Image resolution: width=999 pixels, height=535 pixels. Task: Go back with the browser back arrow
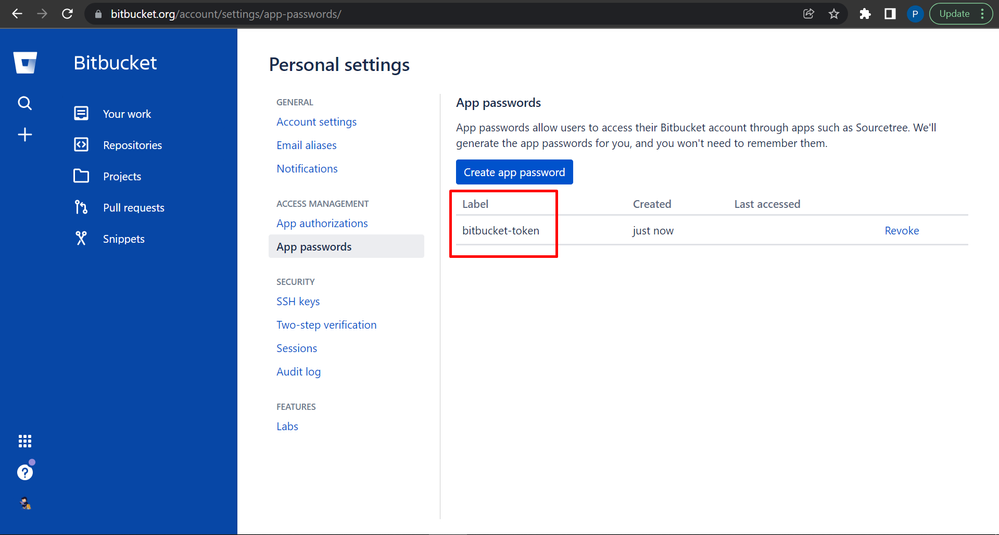click(x=17, y=13)
